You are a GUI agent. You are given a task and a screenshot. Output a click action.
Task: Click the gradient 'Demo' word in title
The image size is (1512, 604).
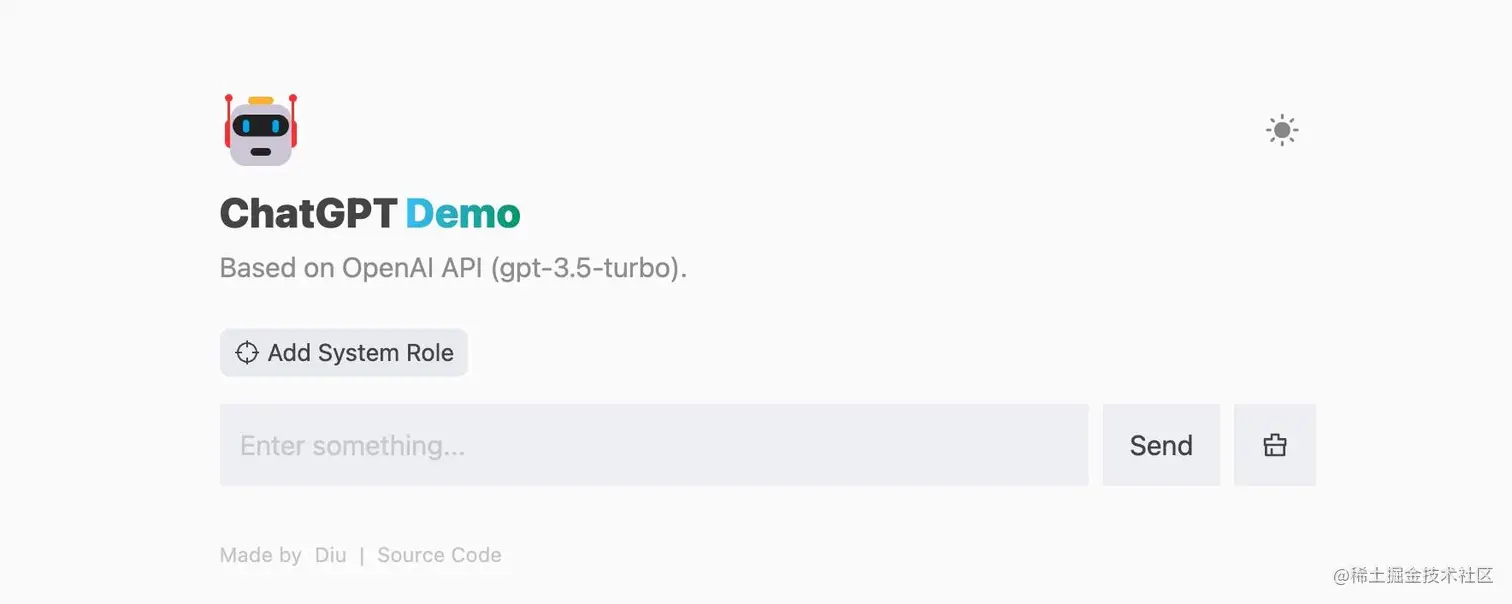(463, 214)
